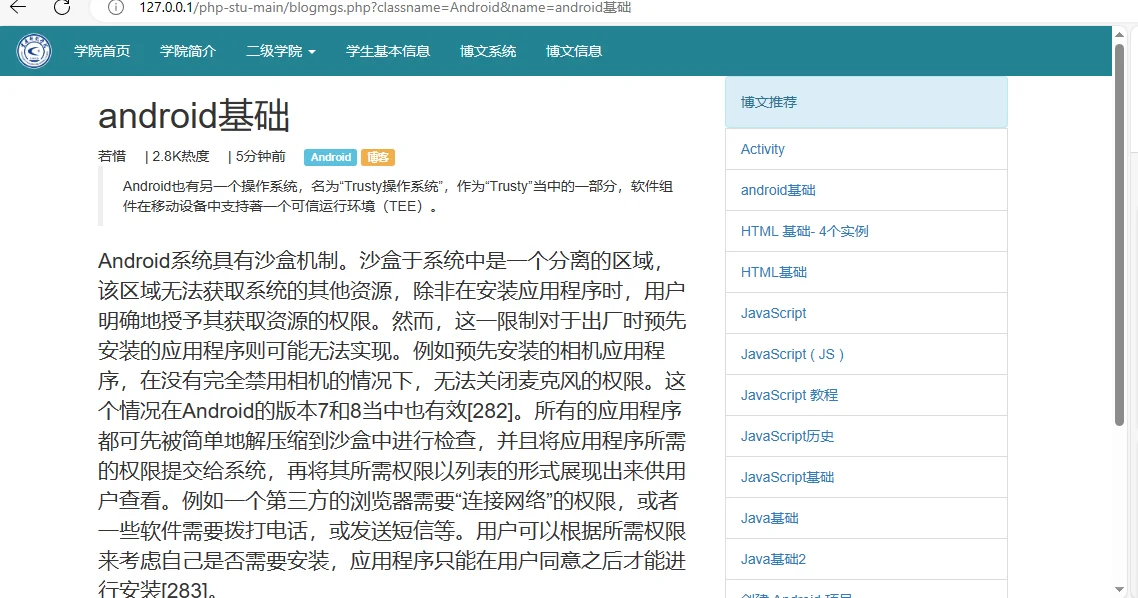1138x598 pixels.
Task: Select 学院简介 from the navbar
Action: click(x=188, y=51)
